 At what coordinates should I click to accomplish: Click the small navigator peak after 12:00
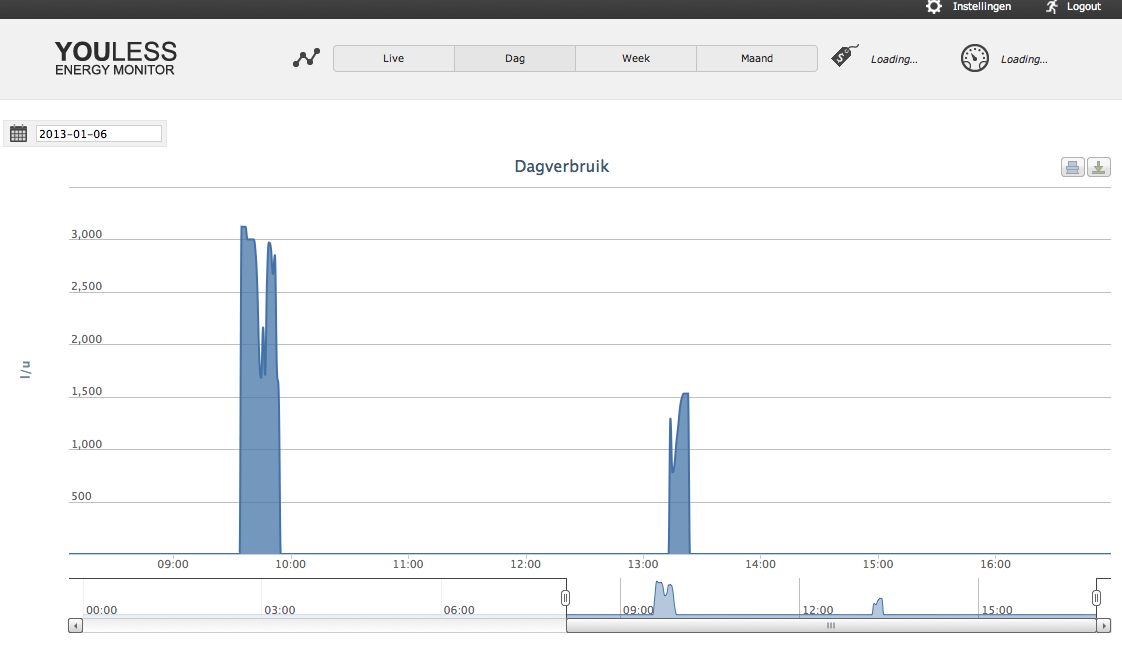[x=878, y=607]
